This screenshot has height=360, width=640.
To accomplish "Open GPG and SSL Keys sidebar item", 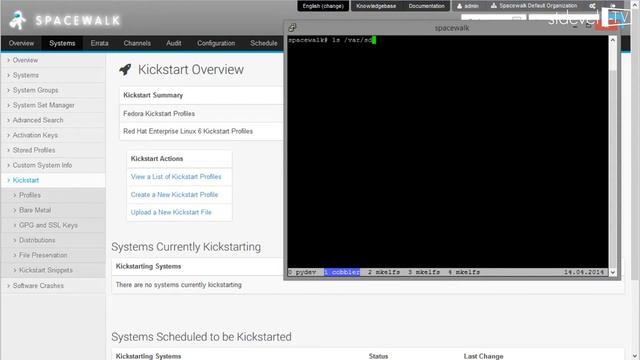I will coord(48,225).
